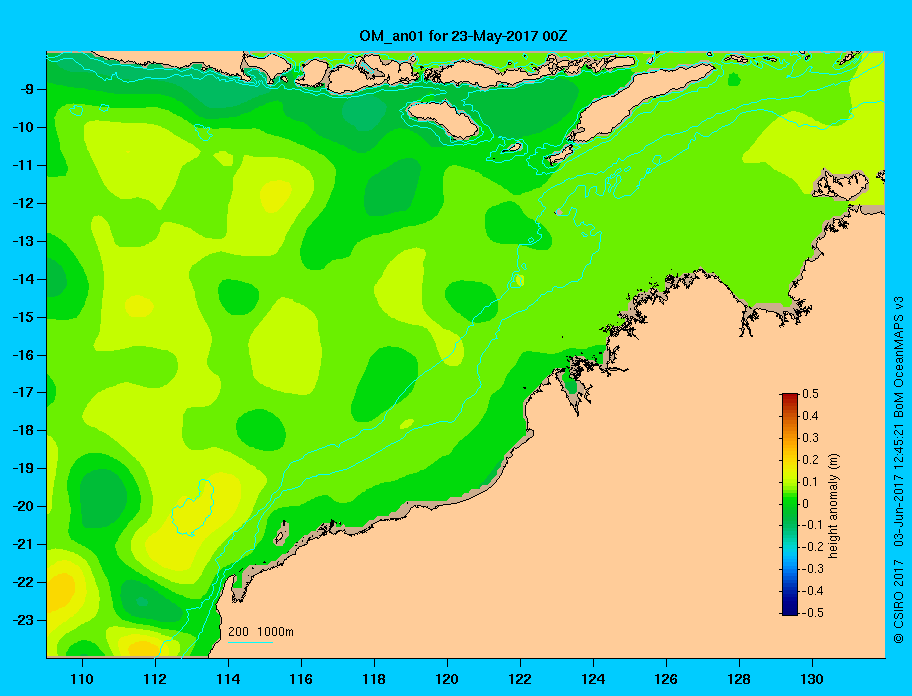Image resolution: width=912 pixels, height=696 pixels.
Task: Click the colorbar value 0 label
Action: click(806, 504)
